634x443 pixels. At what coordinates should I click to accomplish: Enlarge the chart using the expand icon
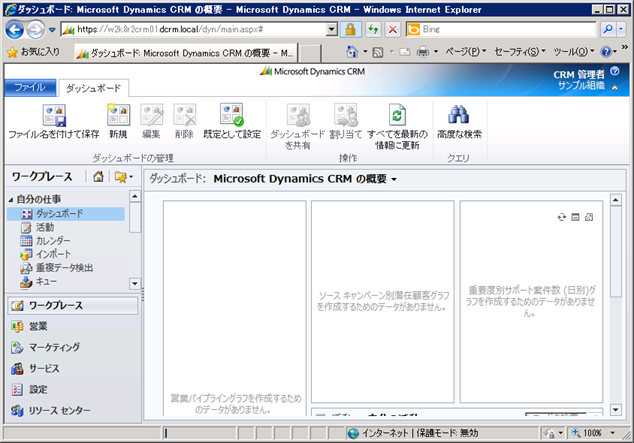coord(589,217)
